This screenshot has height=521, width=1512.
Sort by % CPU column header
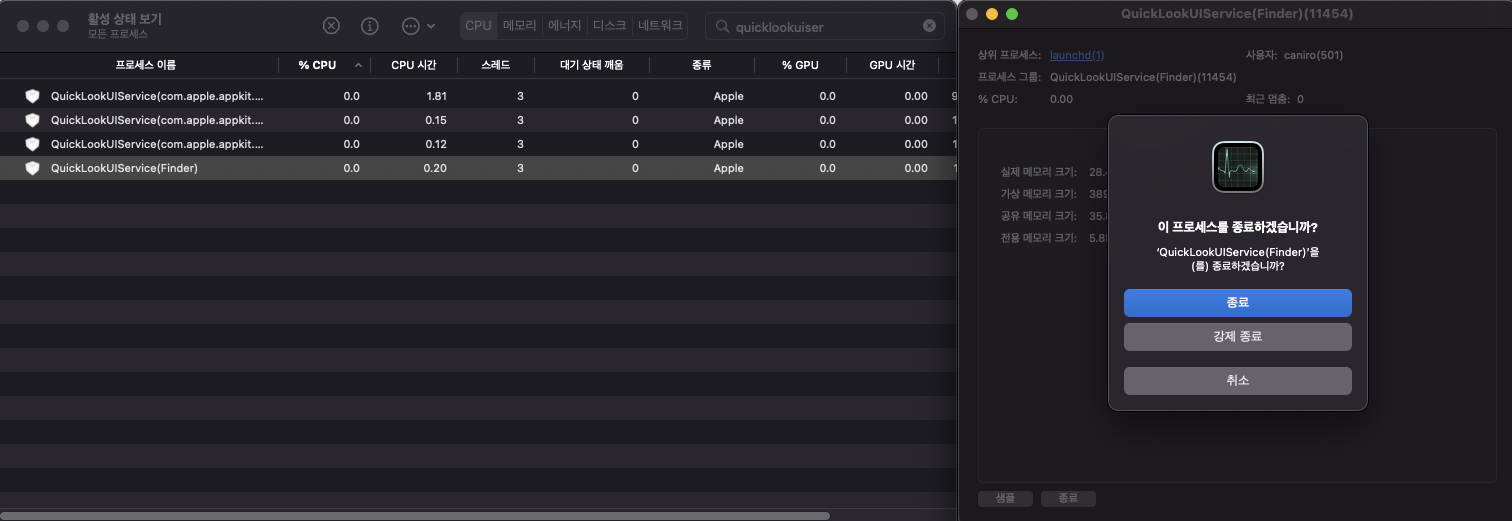(x=318, y=65)
